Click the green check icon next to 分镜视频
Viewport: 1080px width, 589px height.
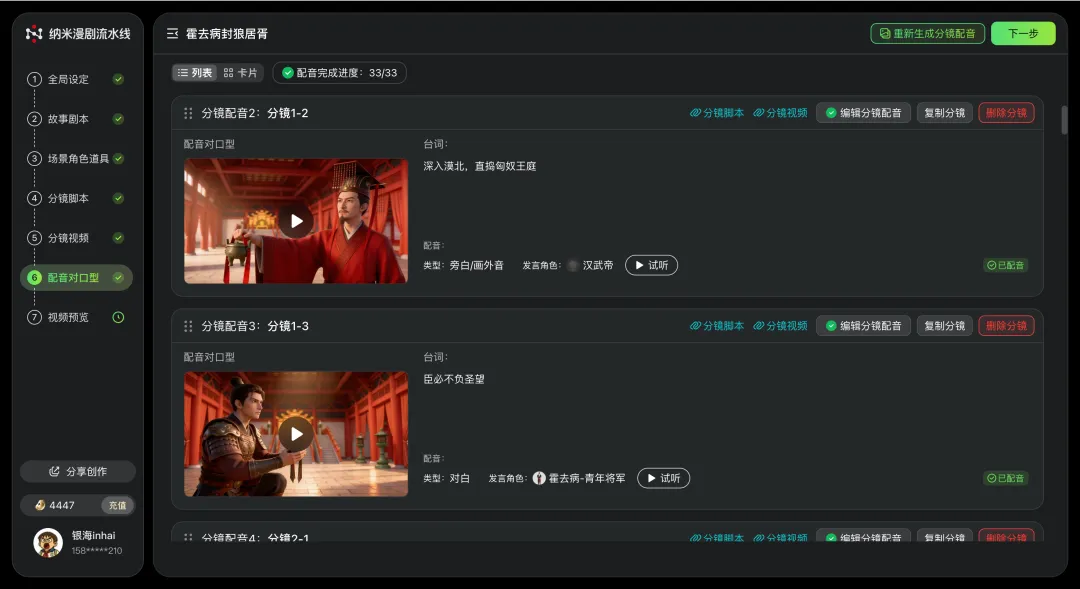click(x=118, y=238)
